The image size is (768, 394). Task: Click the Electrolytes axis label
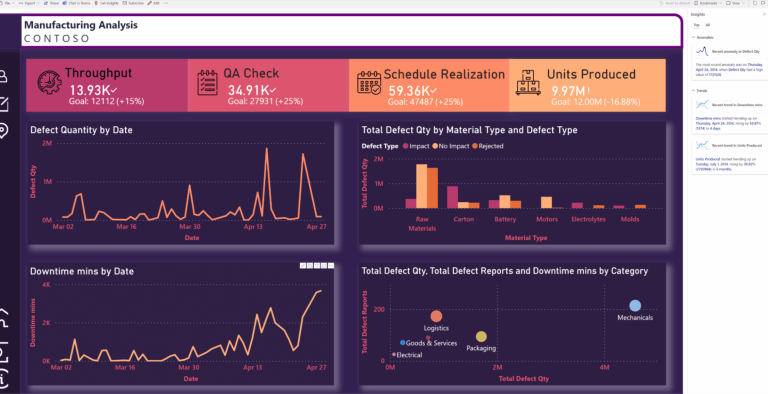pos(588,219)
